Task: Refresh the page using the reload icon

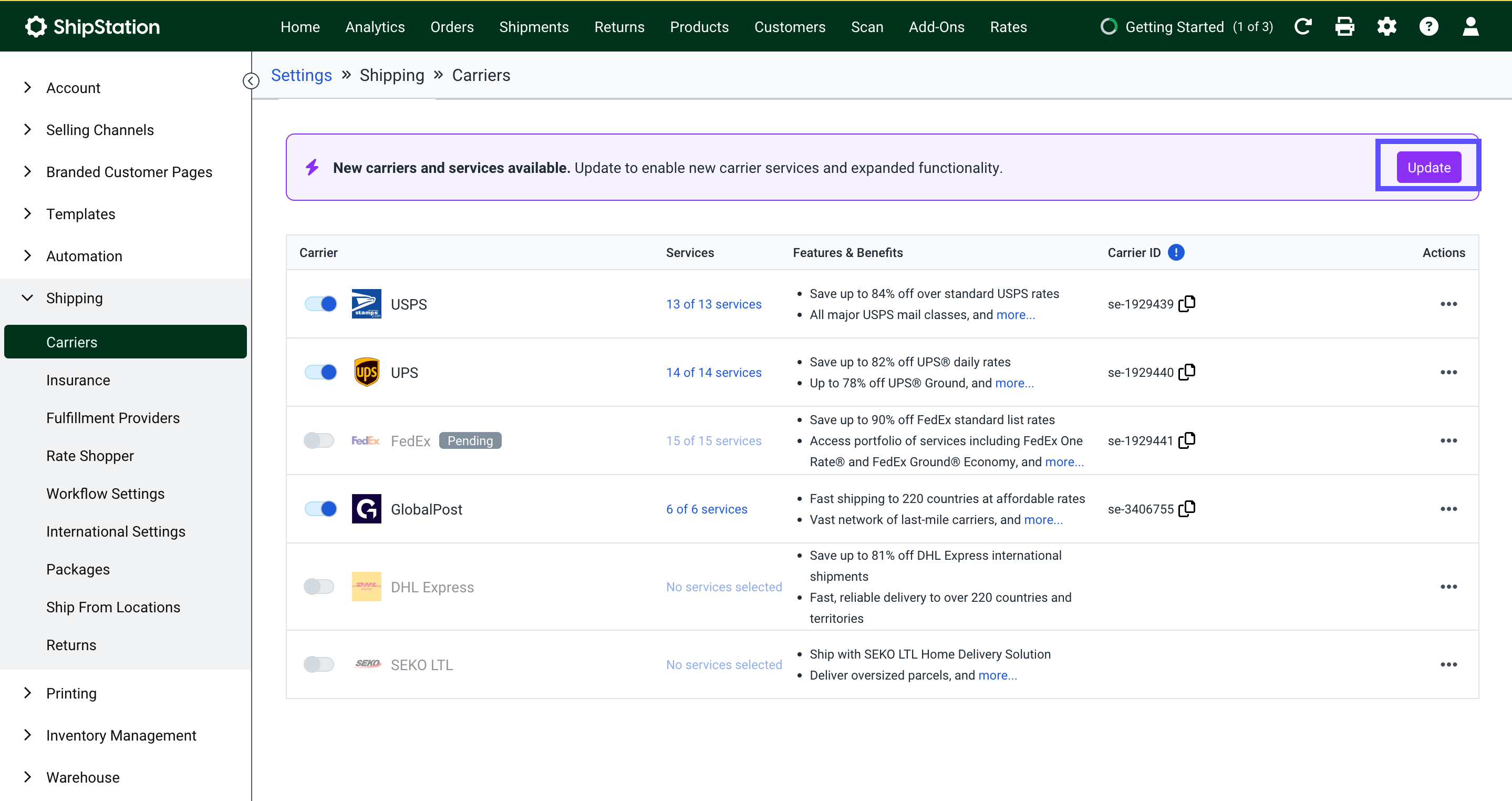Action: (1303, 26)
